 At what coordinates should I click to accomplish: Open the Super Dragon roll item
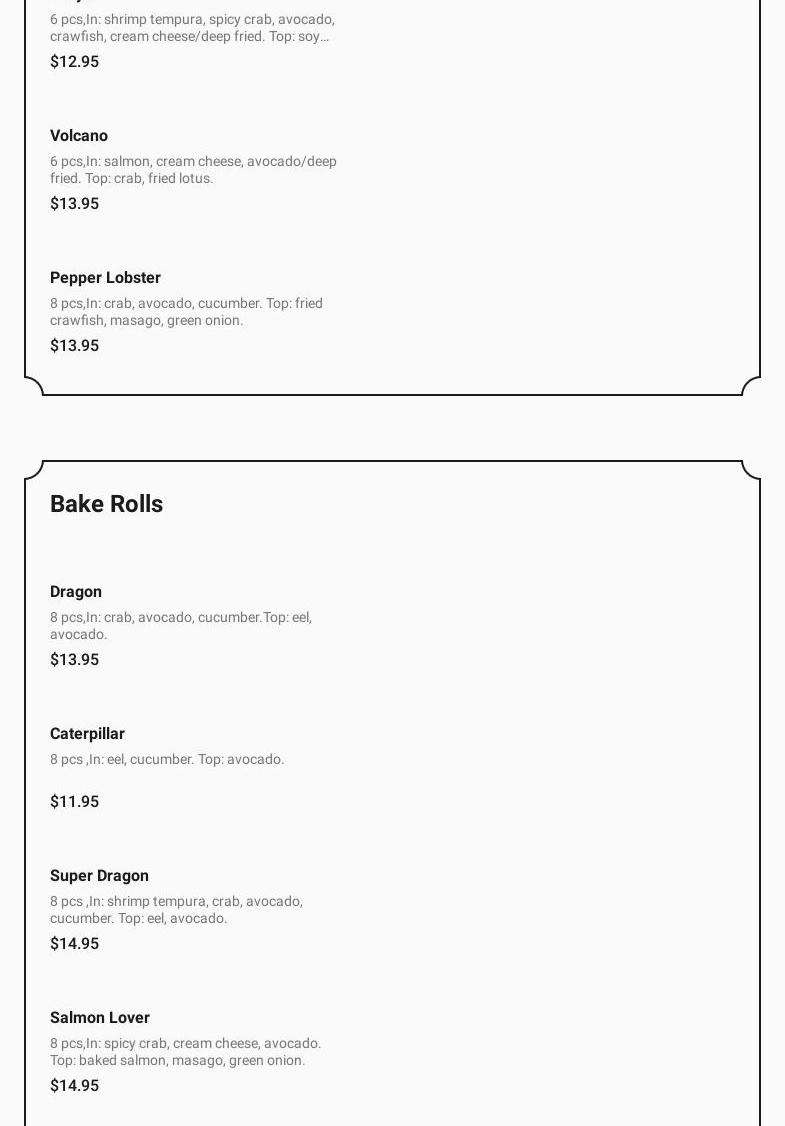(x=99, y=876)
